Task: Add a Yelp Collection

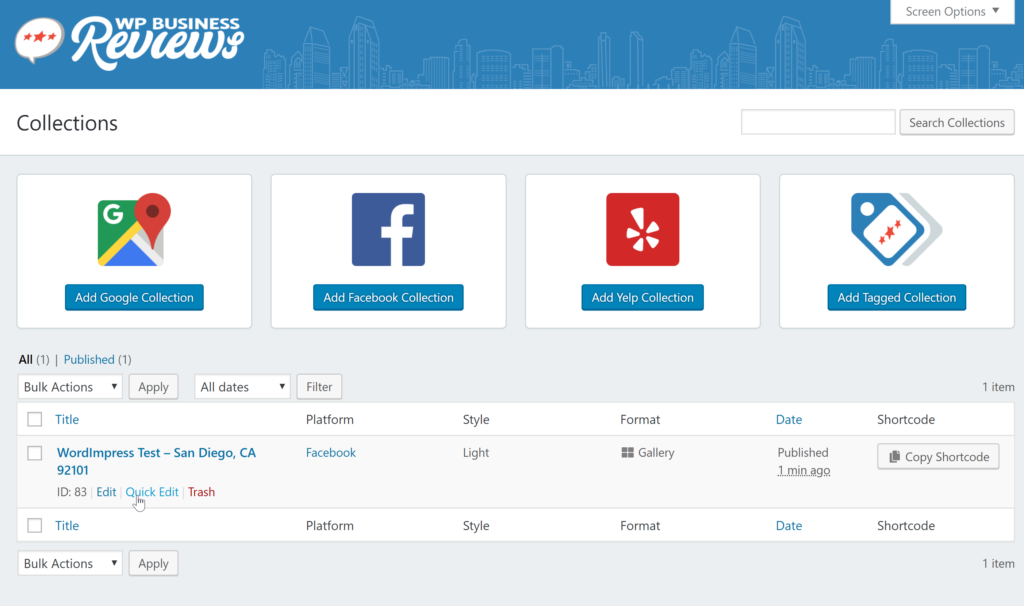Action: coord(643,297)
